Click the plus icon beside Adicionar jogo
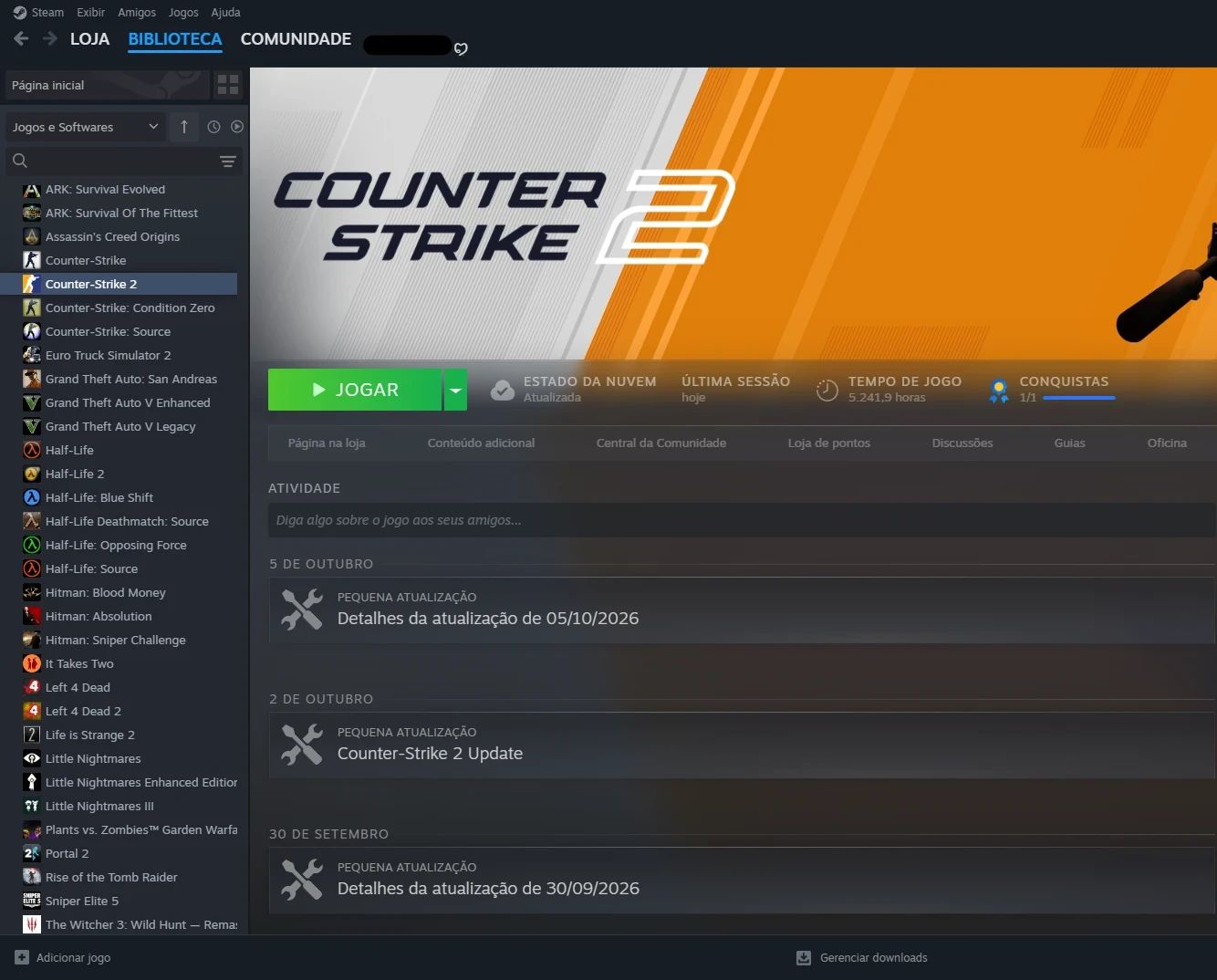 [22, 957]
